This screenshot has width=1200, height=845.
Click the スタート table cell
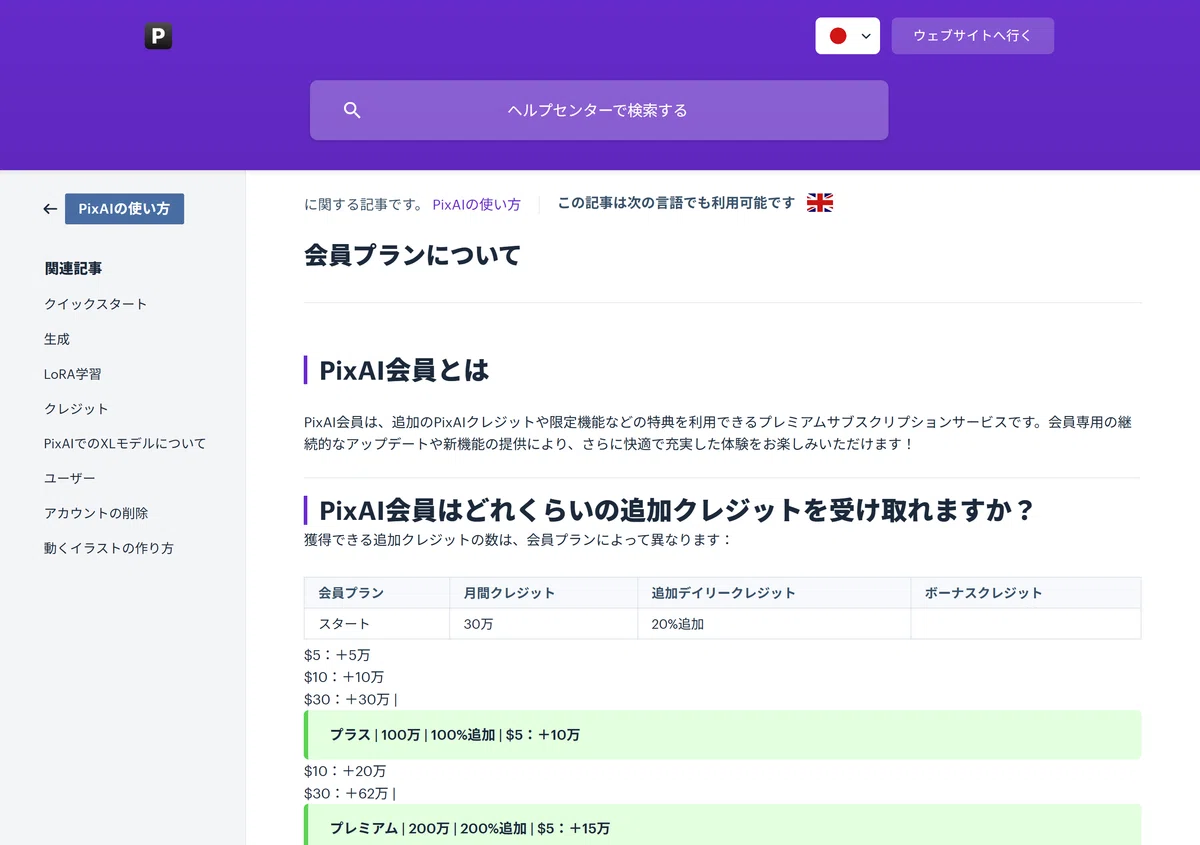point(377,624)
